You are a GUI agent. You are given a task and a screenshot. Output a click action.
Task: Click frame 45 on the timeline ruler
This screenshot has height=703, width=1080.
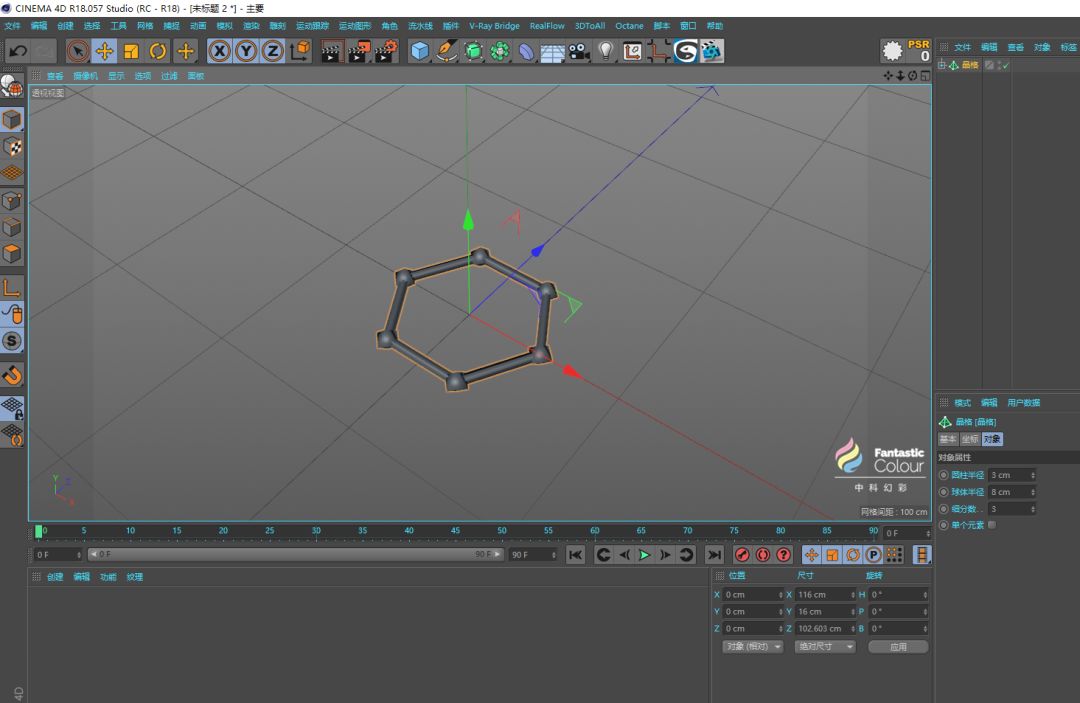[x=455, y=531]
